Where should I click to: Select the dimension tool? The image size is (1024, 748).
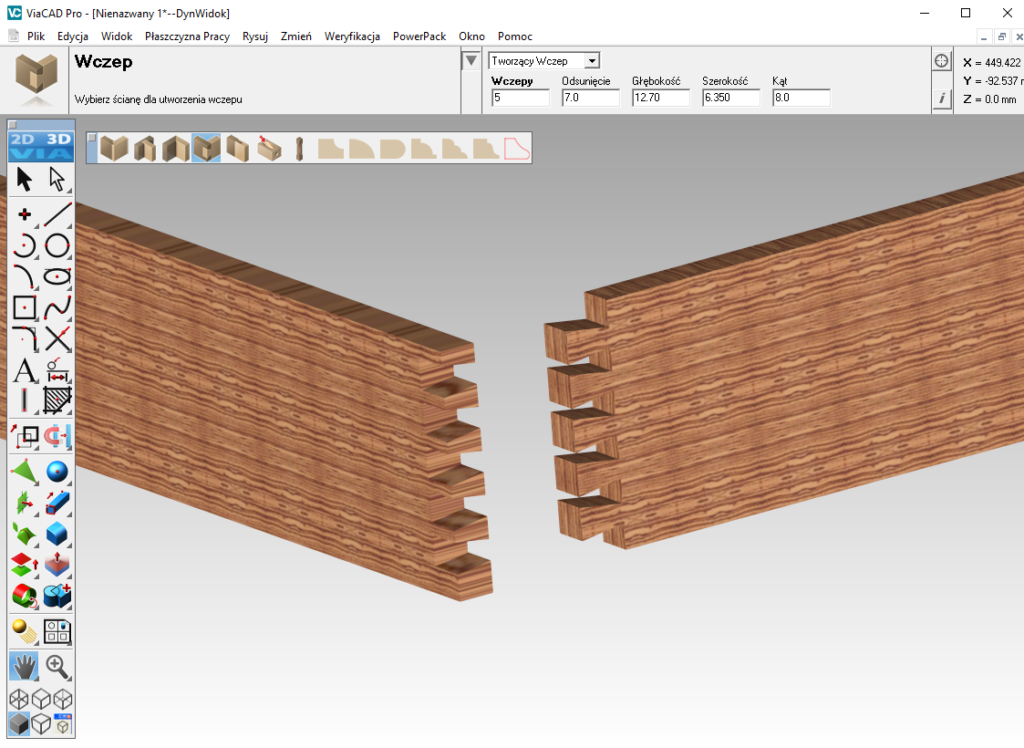point(57,370)
